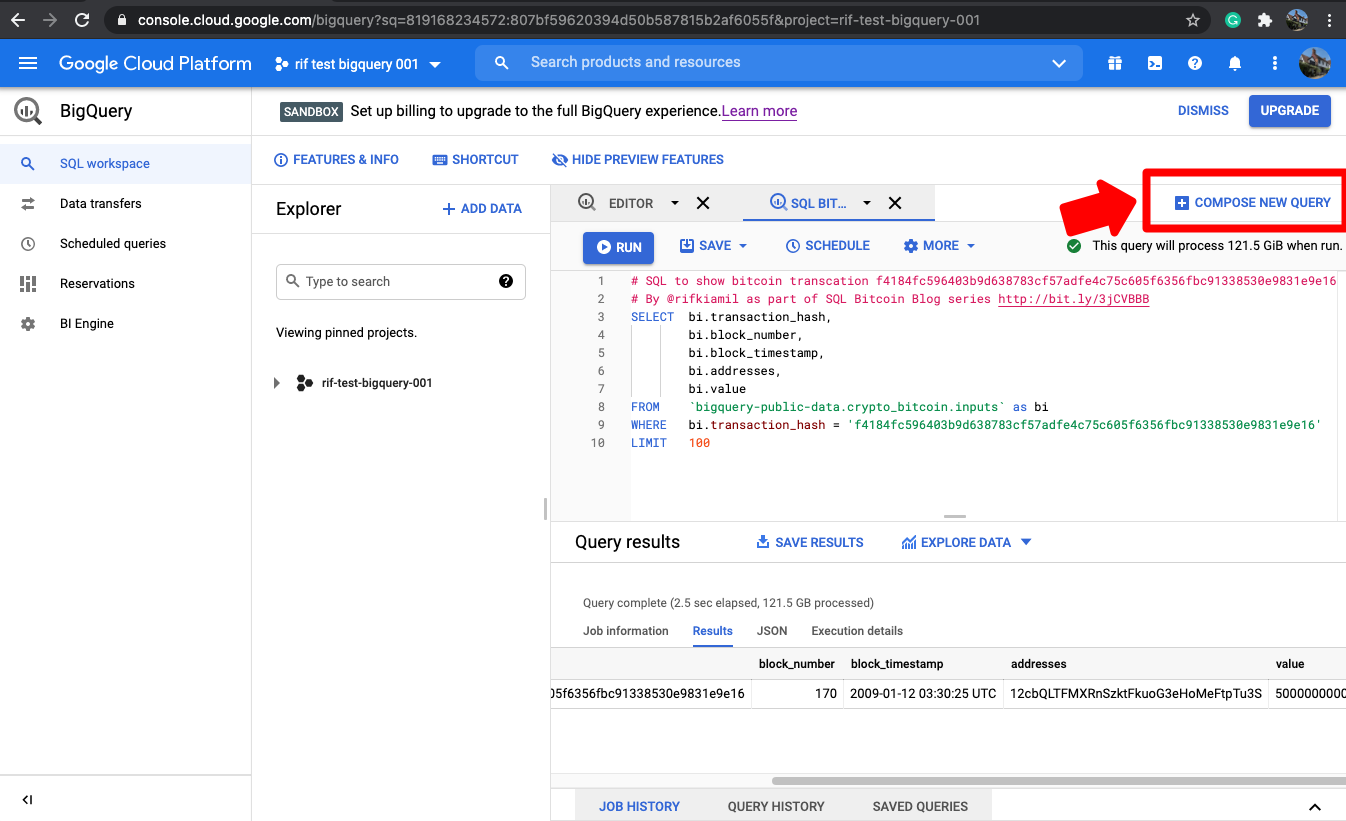Open the Execution details tab
Image resolution: width=1346 pixels, height=821 pixels.
(x=857, y=631)
